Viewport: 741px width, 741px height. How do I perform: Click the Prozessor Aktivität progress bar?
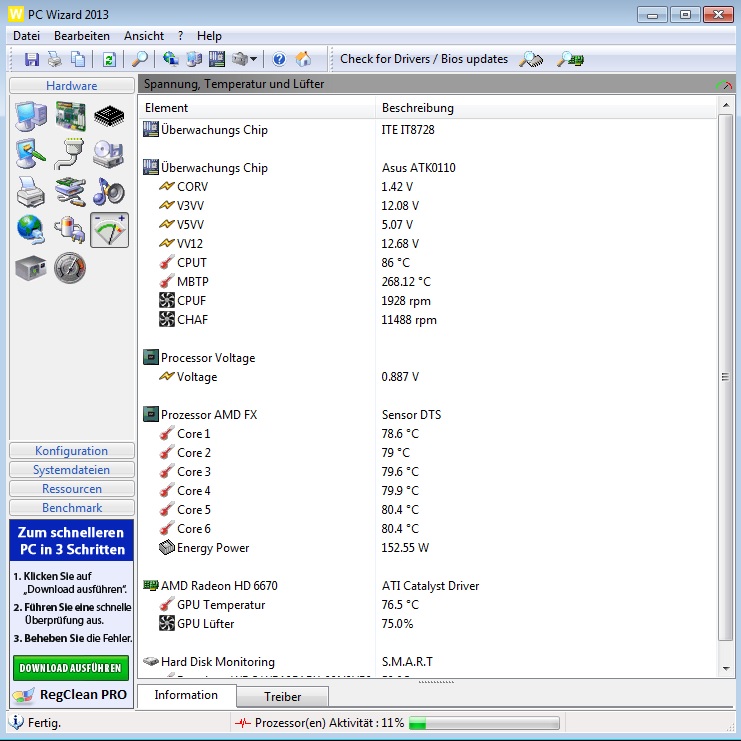(484, 723)
